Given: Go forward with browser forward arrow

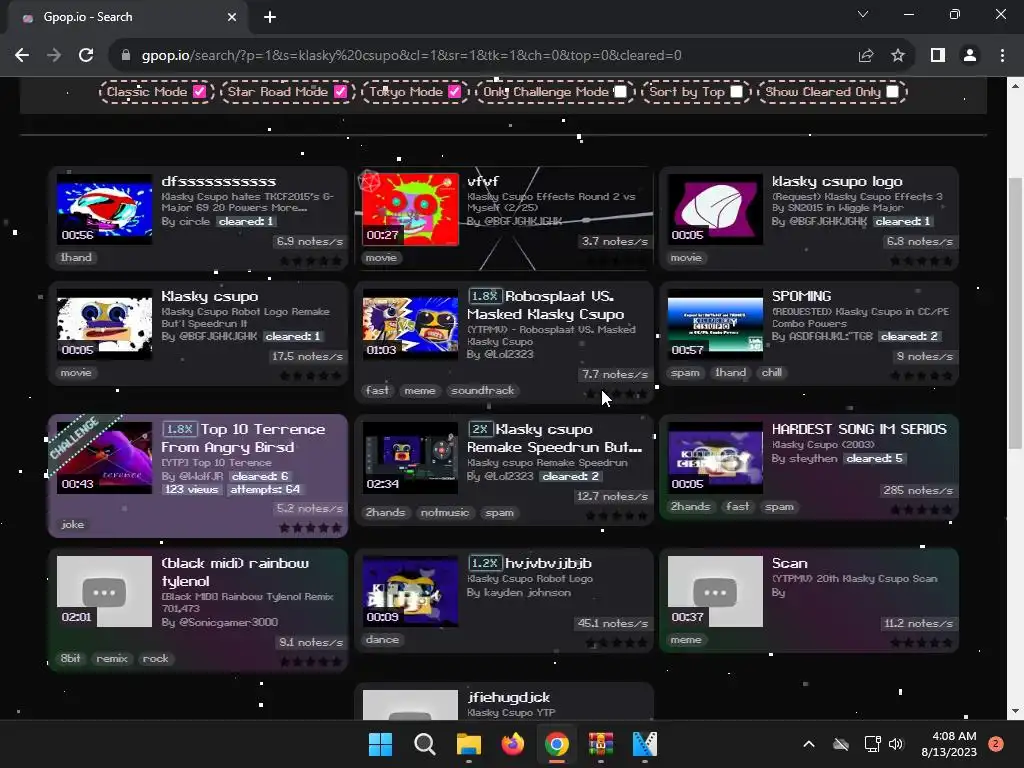Looking at the screenshot, I should (54, 56).
